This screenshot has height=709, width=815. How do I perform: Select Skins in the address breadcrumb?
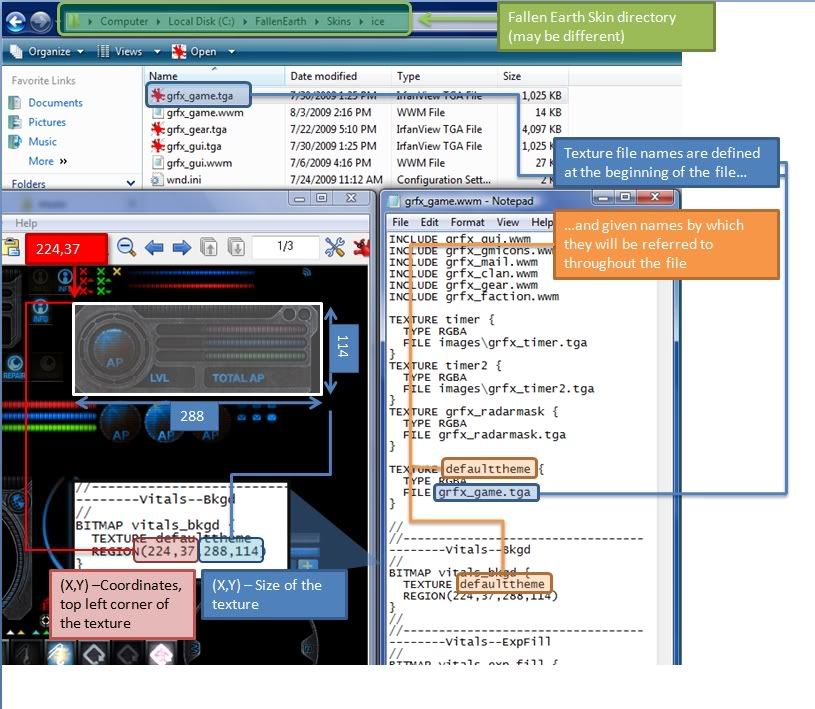pos(339,21)
